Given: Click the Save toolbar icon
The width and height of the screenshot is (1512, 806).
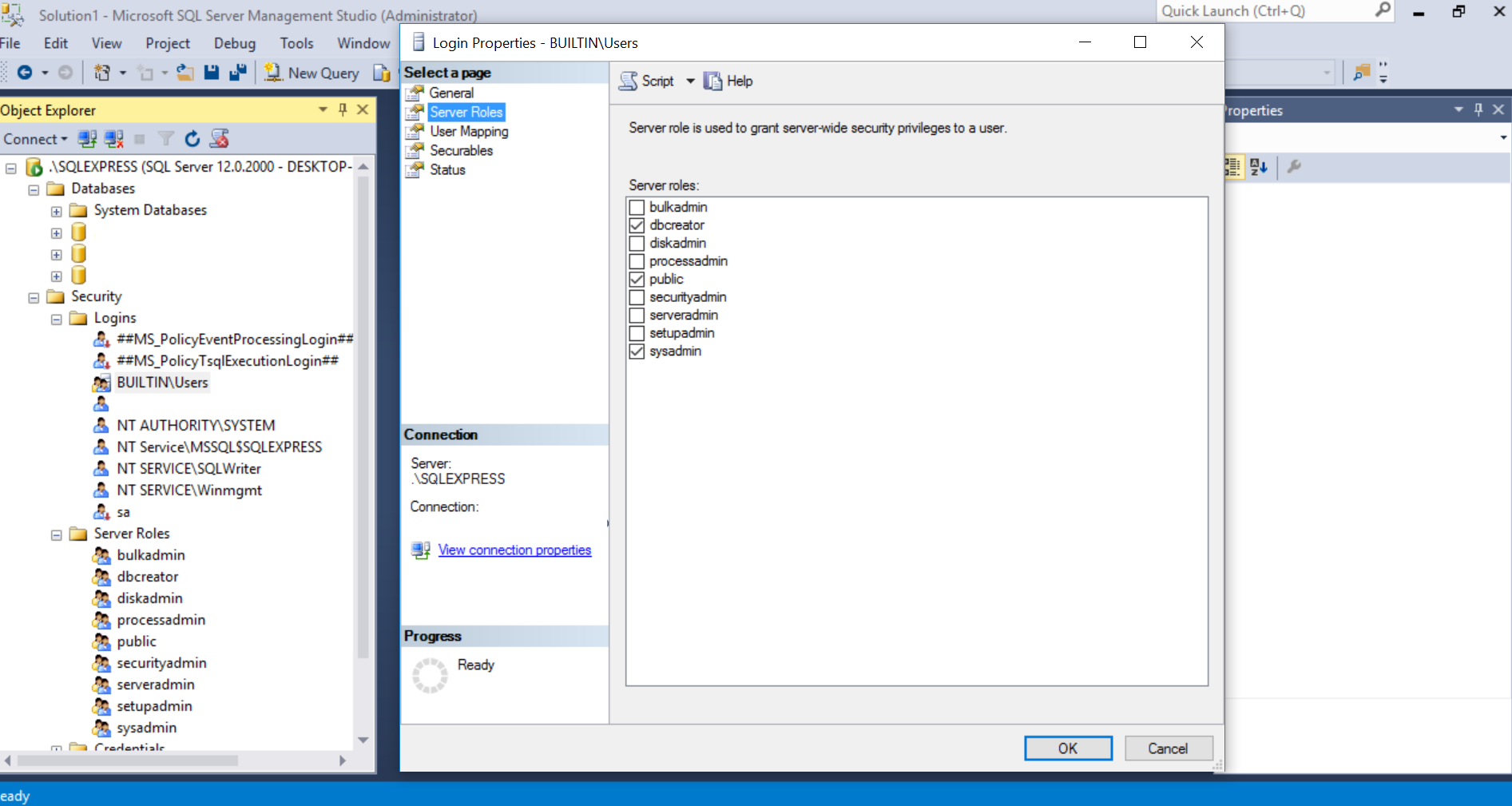Looking at the screenshot, I should click(211, 72).
